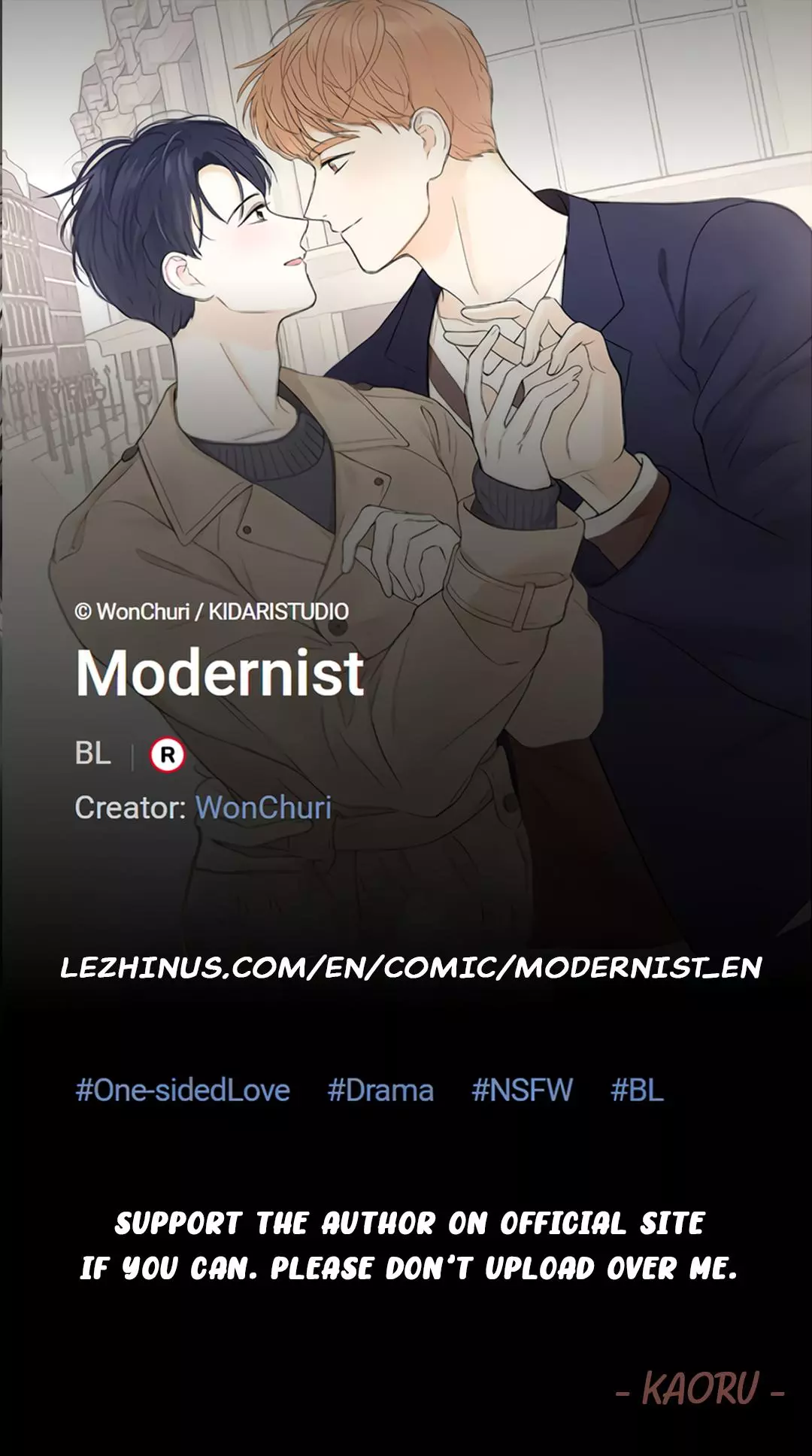The width and height of the screenshot is (812, 1456).
Task: Filter by the #NSFW tag
Action: tap(522, 1090)
